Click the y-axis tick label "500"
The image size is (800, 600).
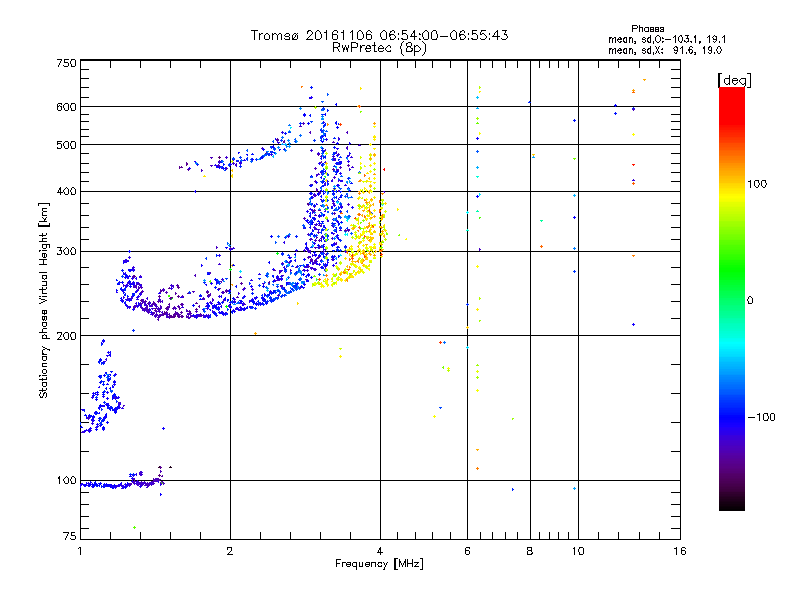click(x=66, y=145)
